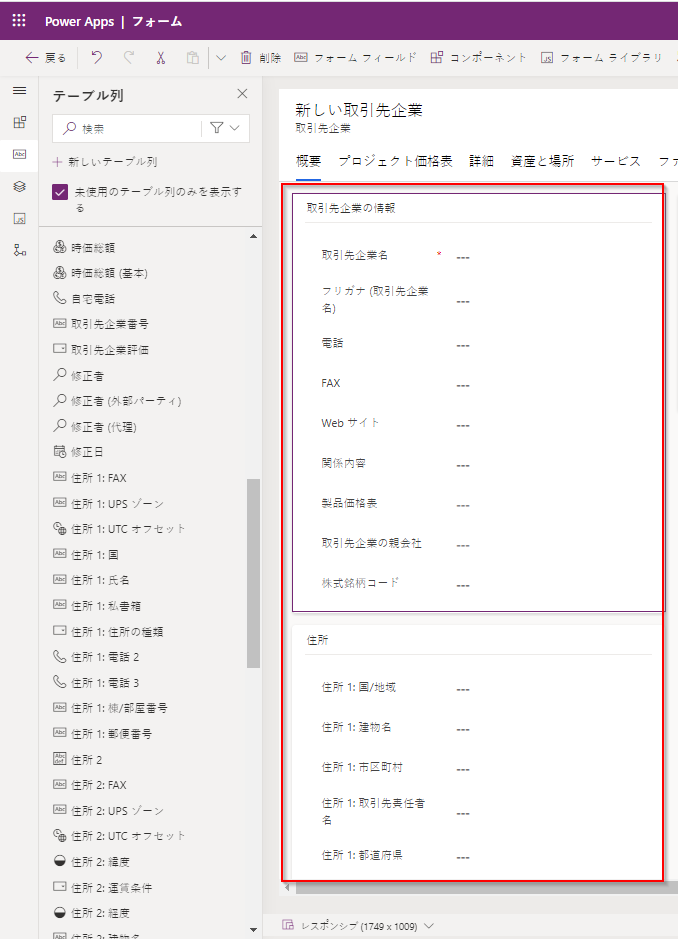This screenshot has width=678, height=939.
Task: Select the Web サイト form field
Action: pyautogui.click(x=477, y=423)
